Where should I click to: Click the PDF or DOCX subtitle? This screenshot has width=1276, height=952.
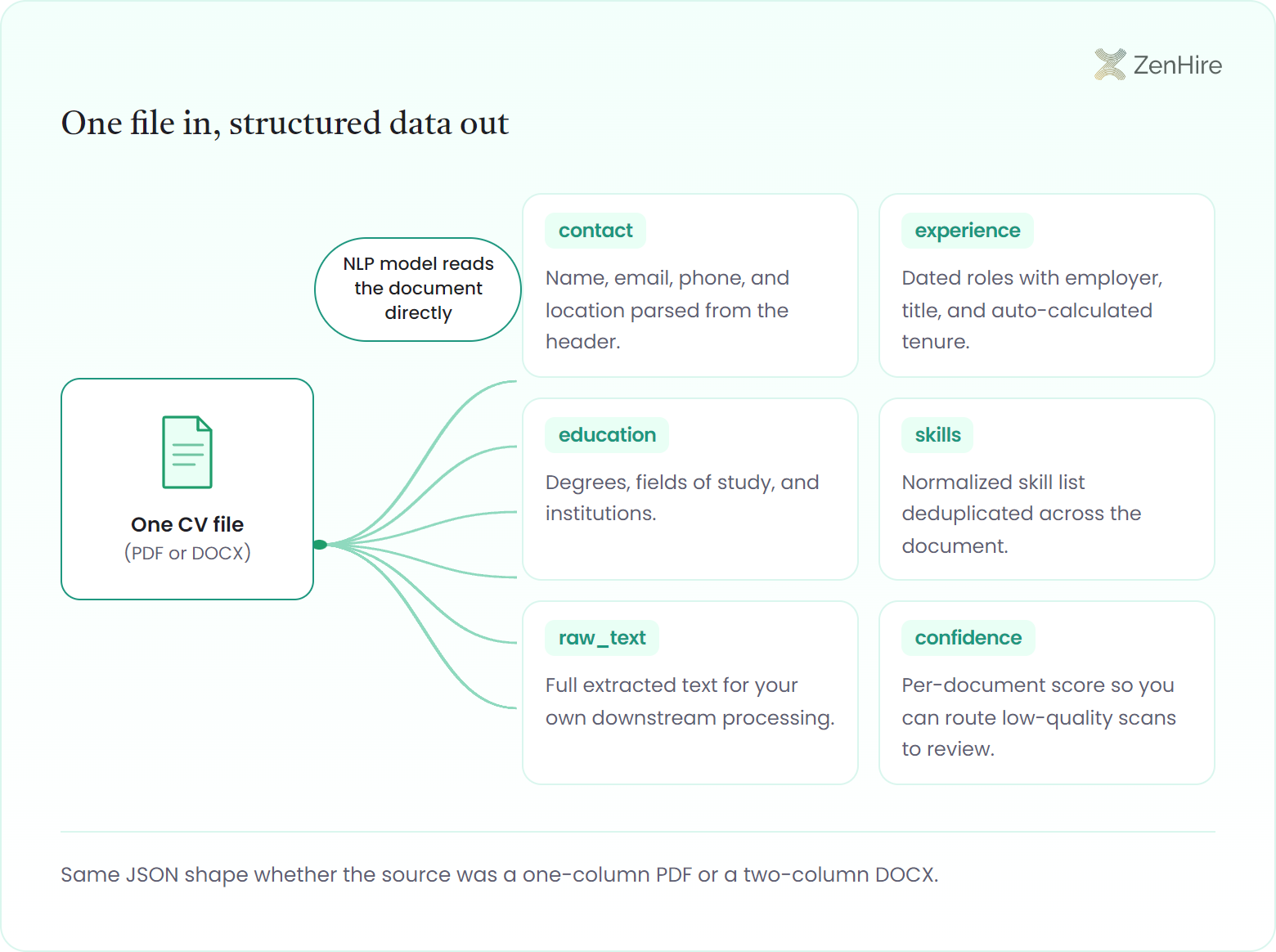point(187,553)
